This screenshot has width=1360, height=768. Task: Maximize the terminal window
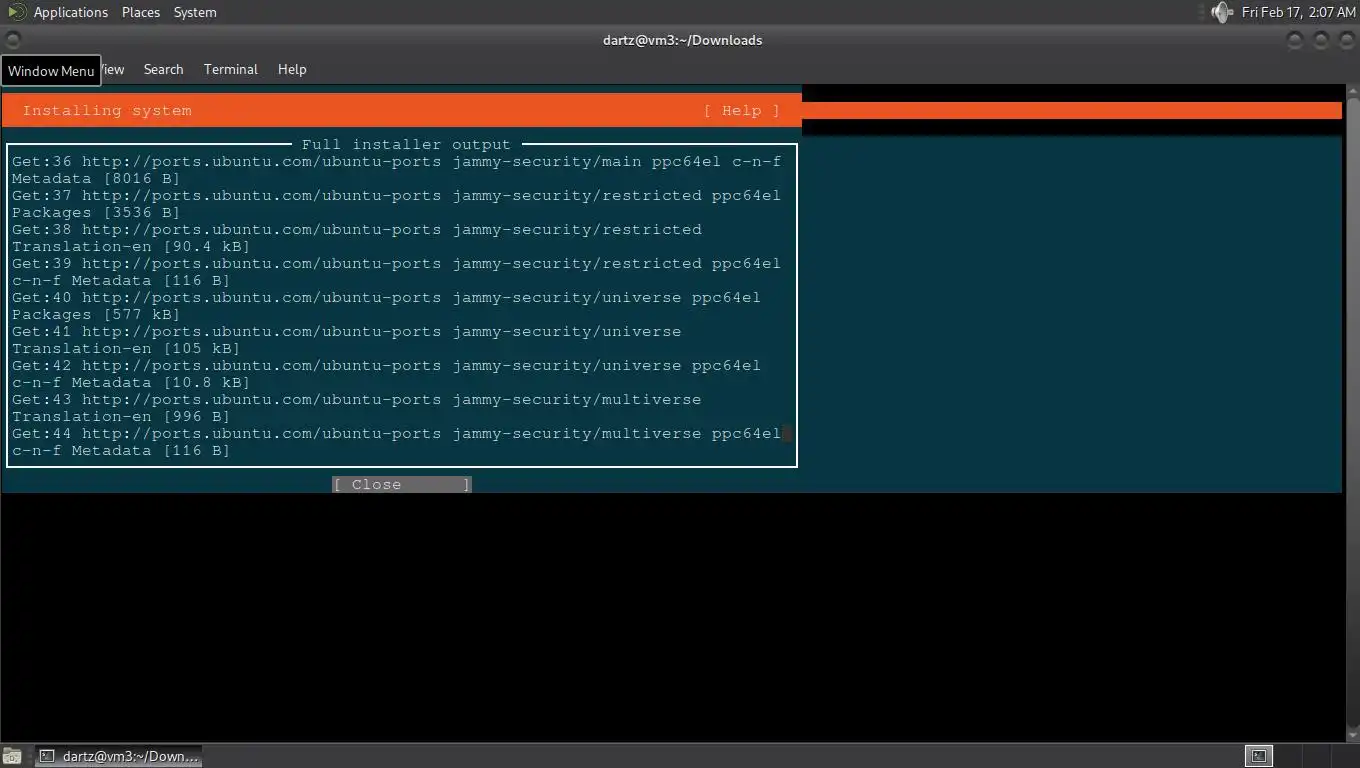point(1321,40)
